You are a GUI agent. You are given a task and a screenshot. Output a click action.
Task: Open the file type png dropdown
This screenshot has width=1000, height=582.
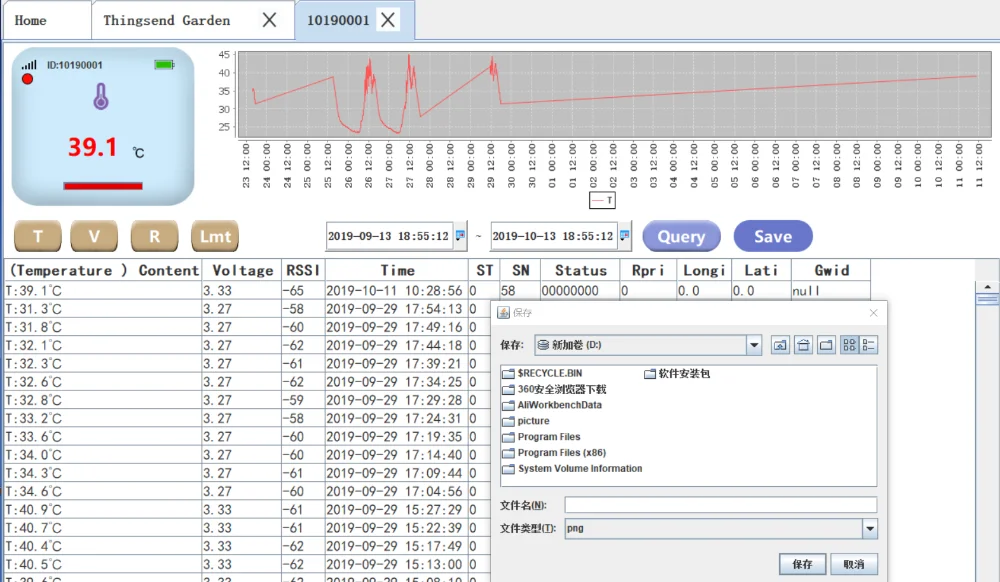[x=869, y=529]
